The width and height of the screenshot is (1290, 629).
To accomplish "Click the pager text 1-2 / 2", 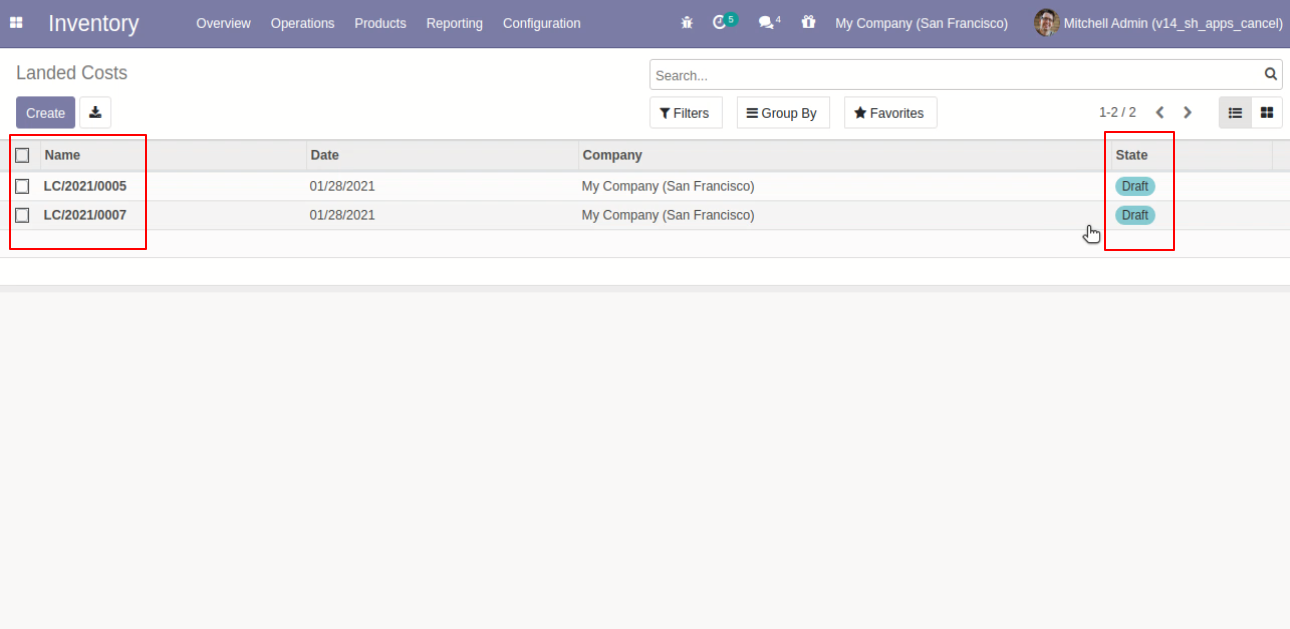I will (x=1117, y=113).
